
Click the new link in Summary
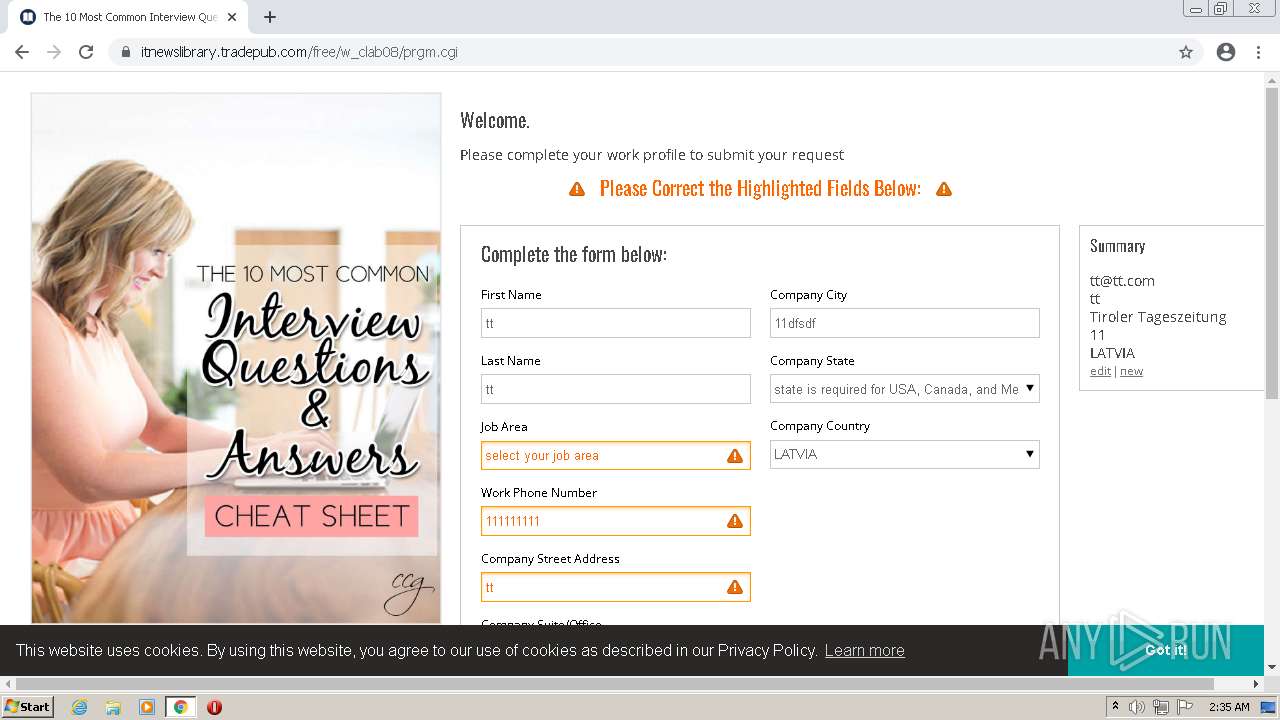1131,371
